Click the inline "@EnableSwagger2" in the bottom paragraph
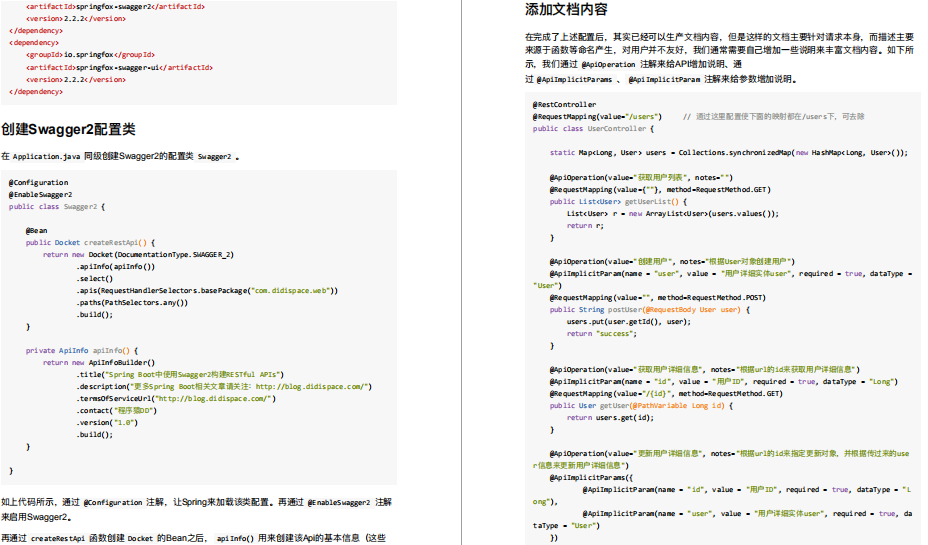 click(339, 502)
